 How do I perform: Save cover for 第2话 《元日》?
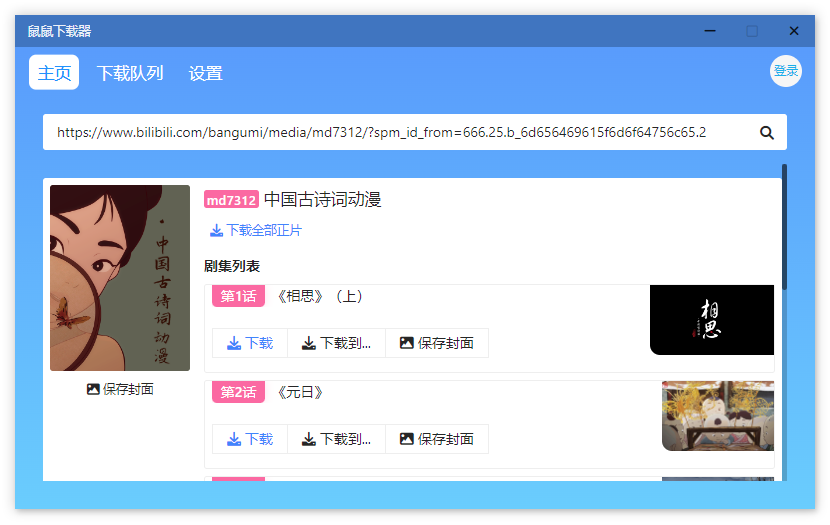pos(437,439)
